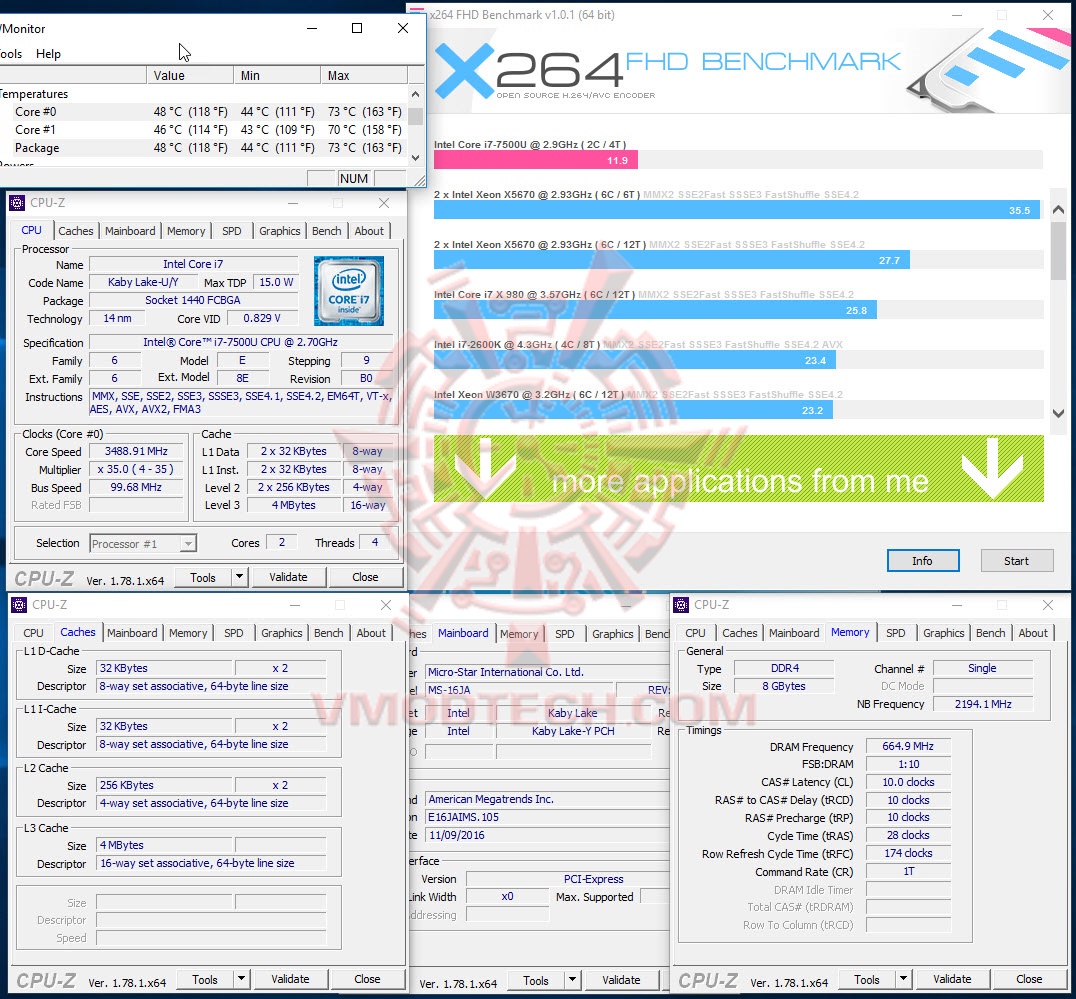Switch to Mainboard tab in the top CPU-Z window
The width and height of the screenshot is (1076, 999).
[130, 231]
